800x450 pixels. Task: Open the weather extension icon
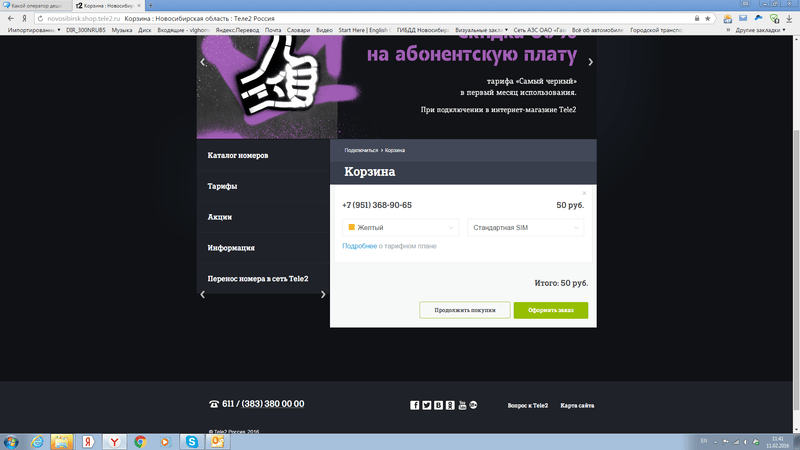coord(728,18)
